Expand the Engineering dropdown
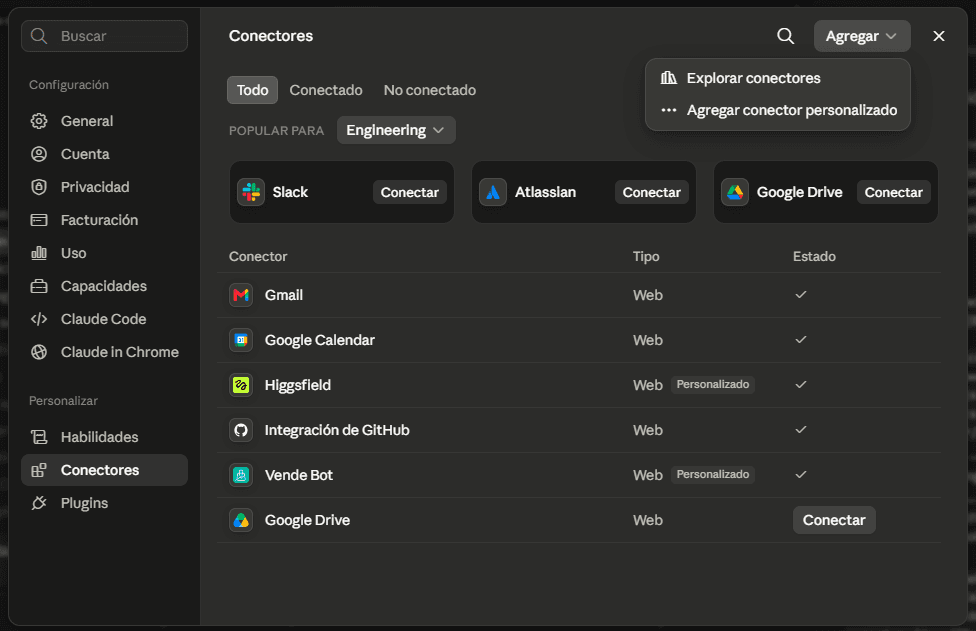 pos(396,130)
